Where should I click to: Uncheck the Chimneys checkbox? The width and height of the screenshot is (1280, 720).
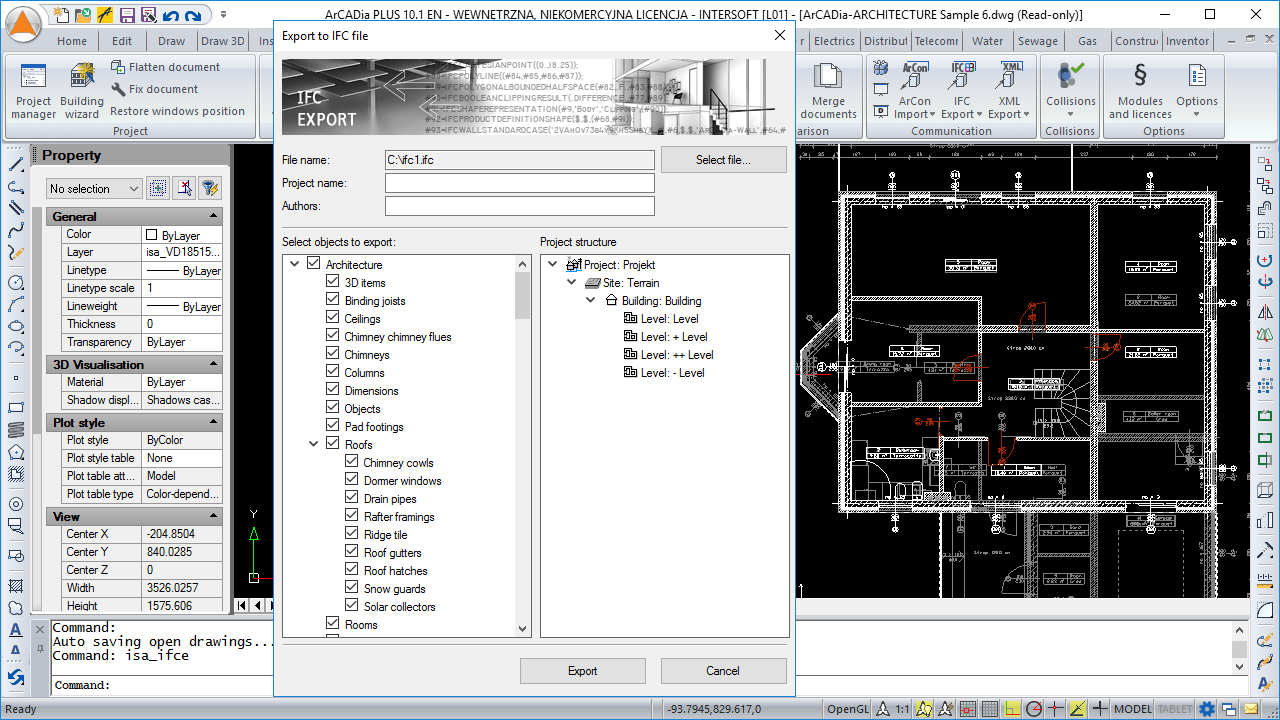pyautogui.click(x=333, y=354)
